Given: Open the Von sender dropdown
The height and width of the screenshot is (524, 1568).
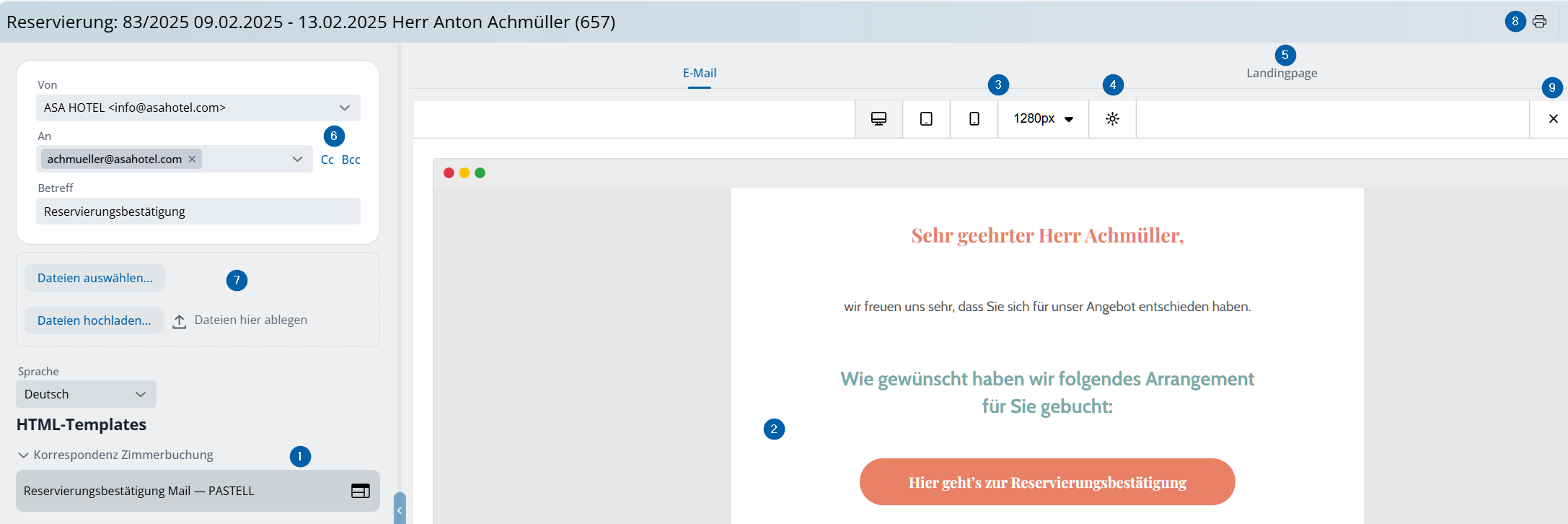Looking at the screenshot, I should click(x=344, y=108).
